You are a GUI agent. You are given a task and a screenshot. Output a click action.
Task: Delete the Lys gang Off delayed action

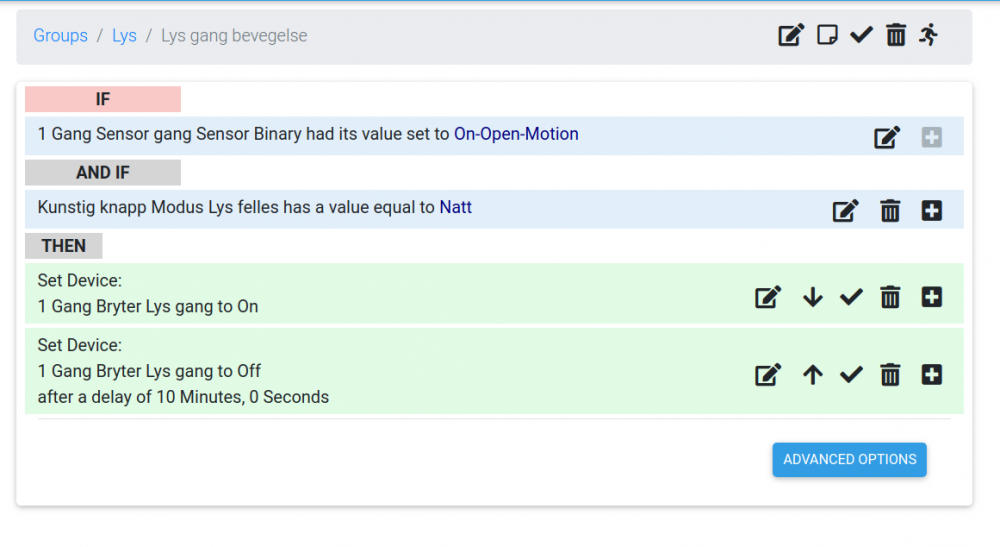(890, 375)
